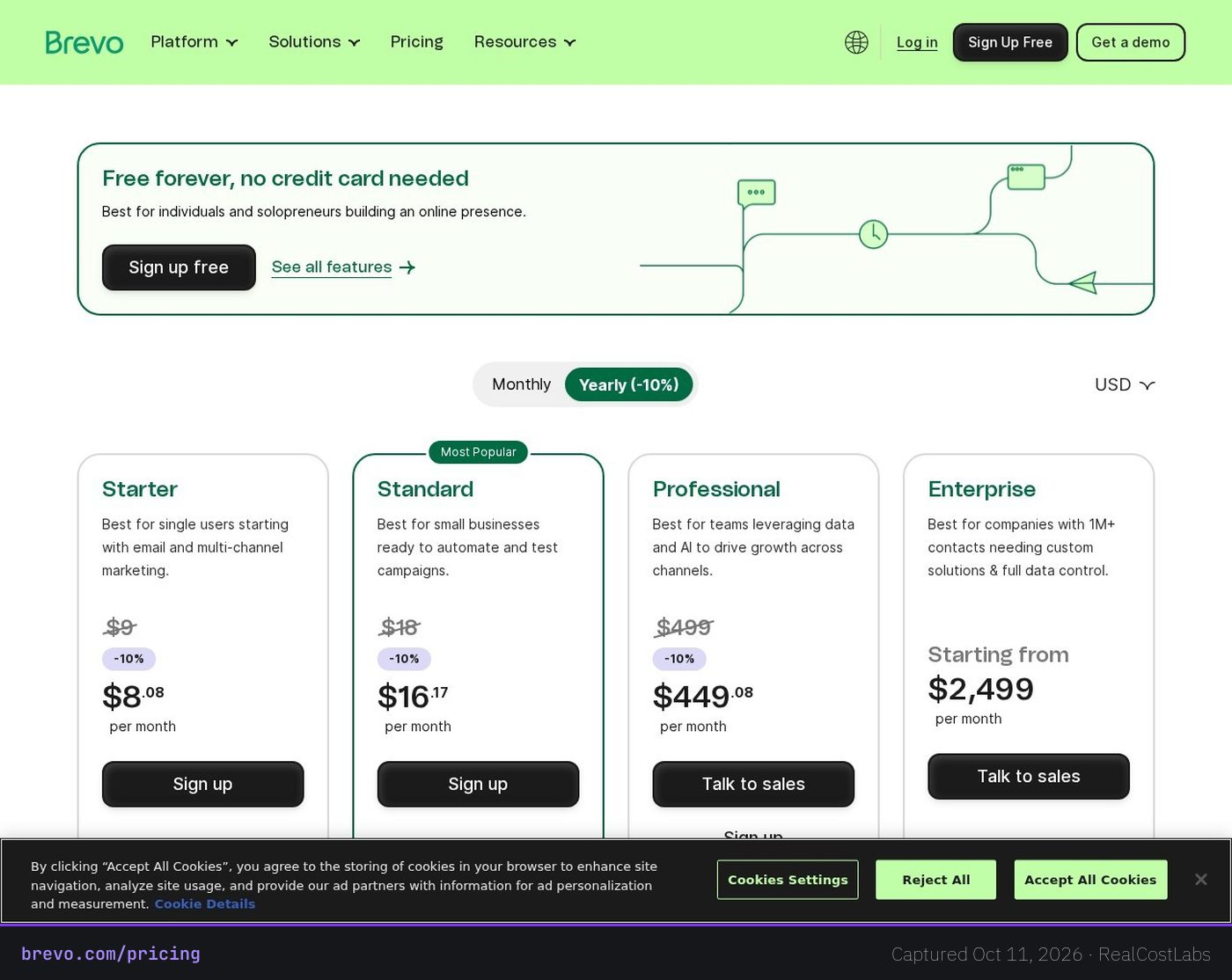This screenshot has width=1232, height=980.
Task: Click Accept All Cookies
Action: pos(1090,880)
